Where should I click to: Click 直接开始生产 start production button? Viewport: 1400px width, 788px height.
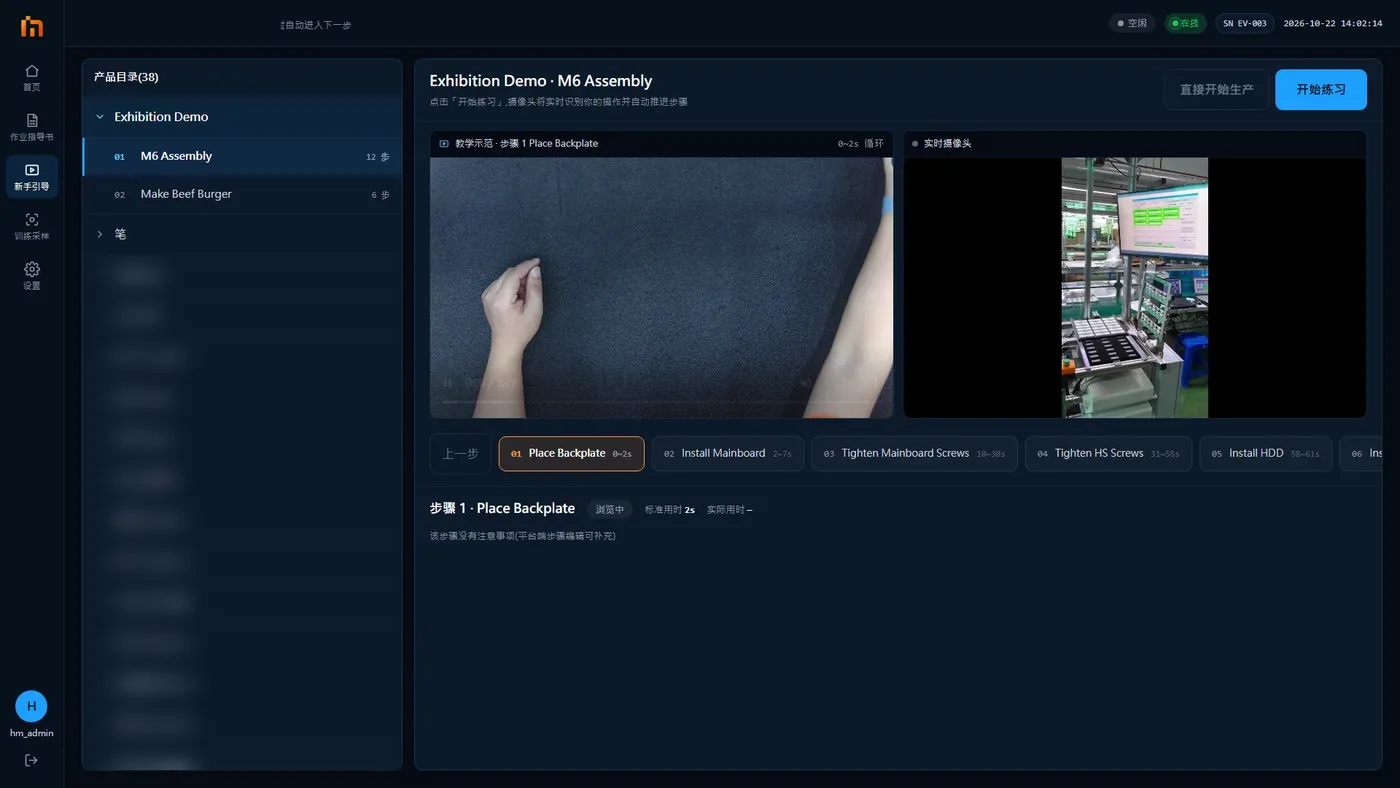coord(1216,89)
